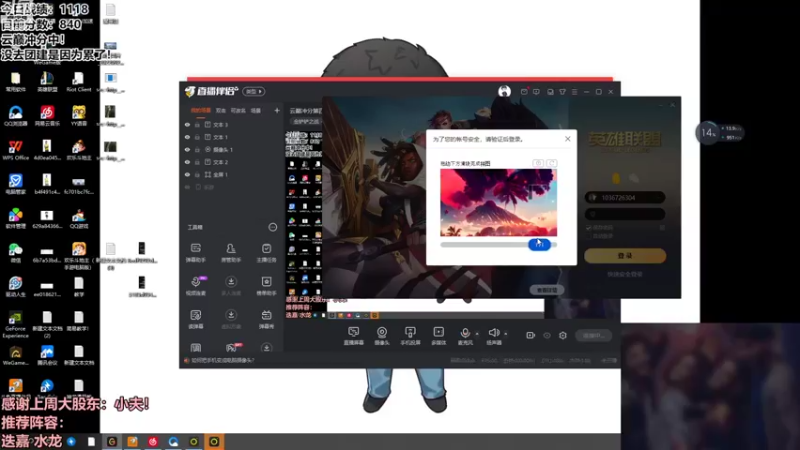This screenshot has height=450, width=800.
Task: Hide the 文本 1 source
Action: coord(187,137)
